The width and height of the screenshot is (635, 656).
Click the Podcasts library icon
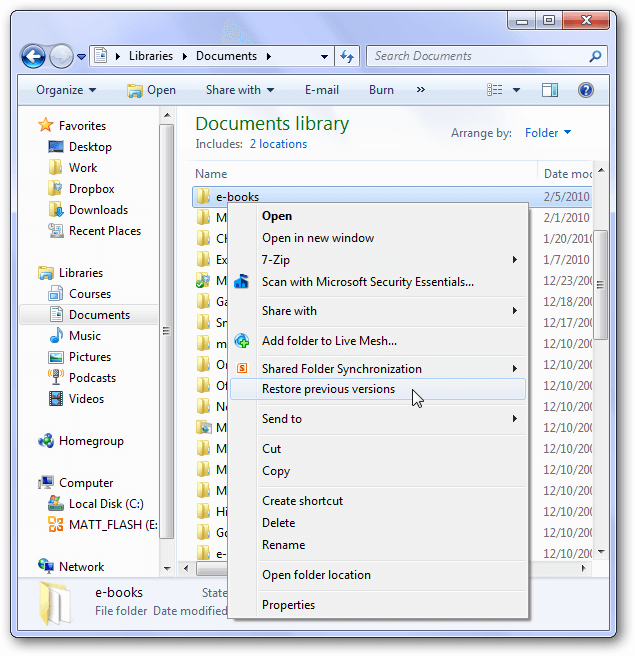pyautogui.click(x=57, y=378)
